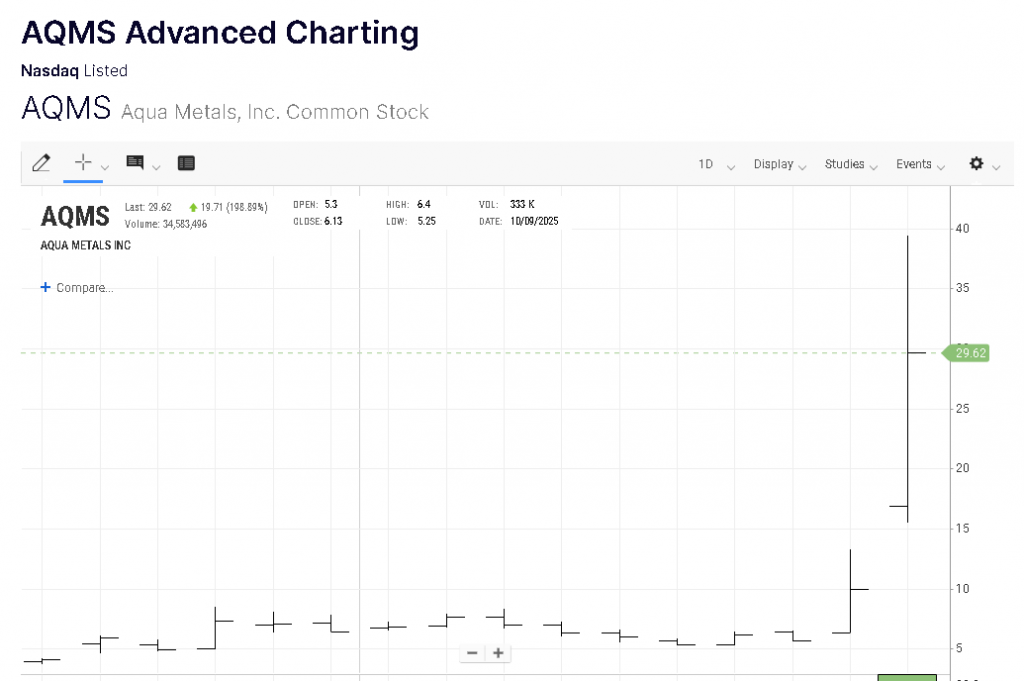1024x681 pixels.
Task: Click the annotation comment icon
Action: click(x=134, y=162)
